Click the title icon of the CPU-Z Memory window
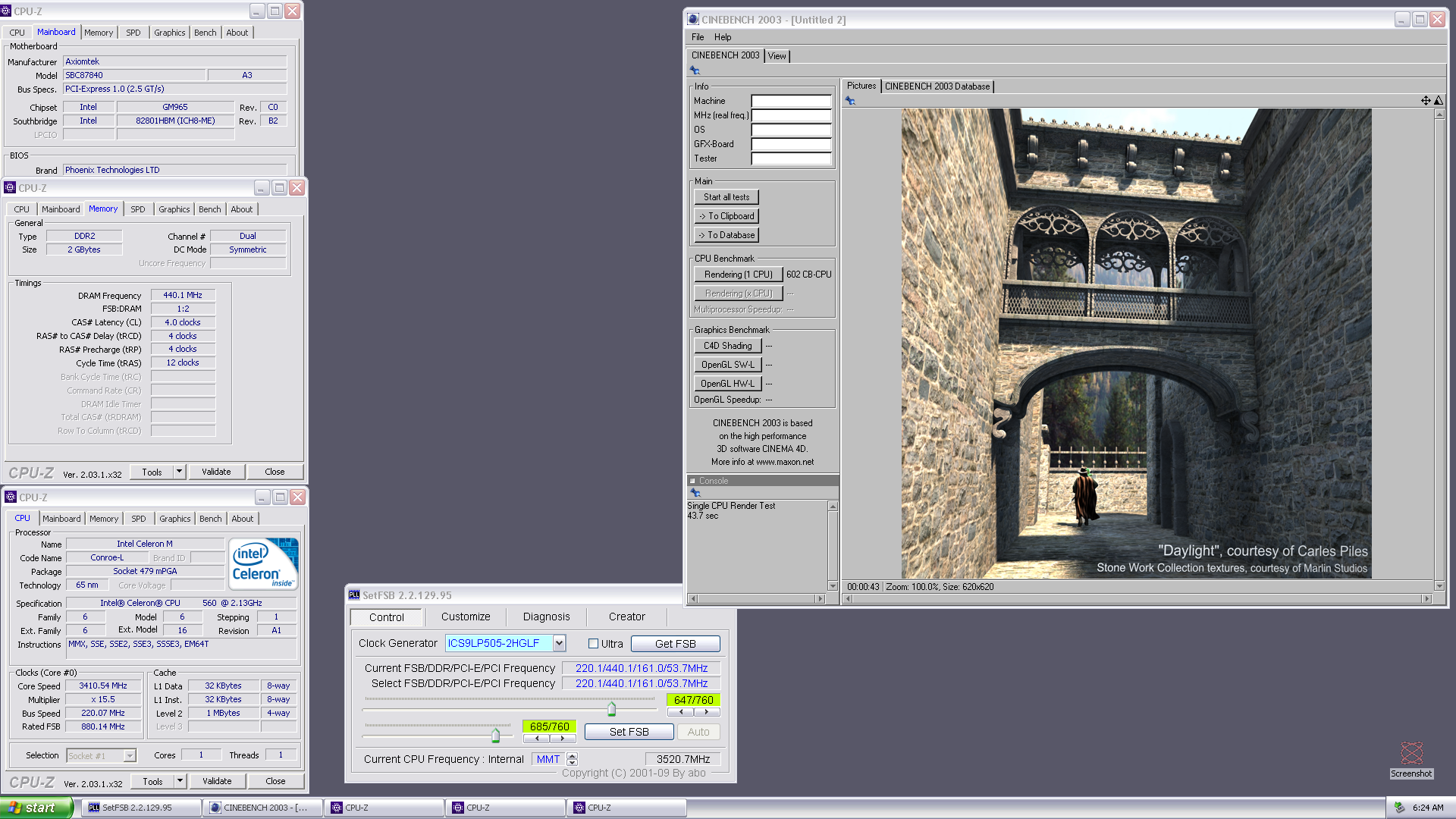The width and height of the screenshot is (1456, 819). point(11,188)
